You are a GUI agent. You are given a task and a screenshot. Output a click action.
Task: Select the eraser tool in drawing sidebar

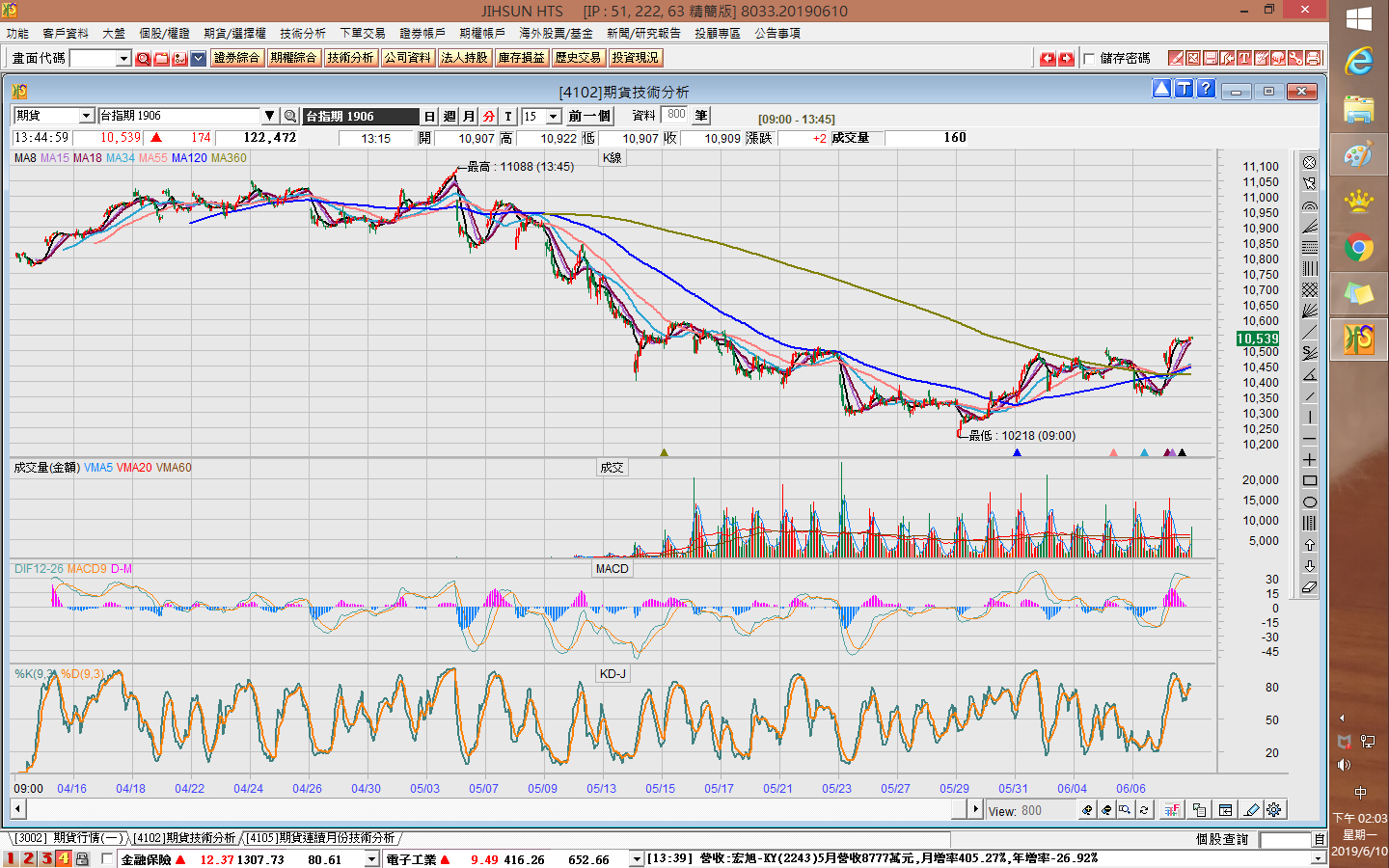pyautogui.click(x=1309, y=586)
